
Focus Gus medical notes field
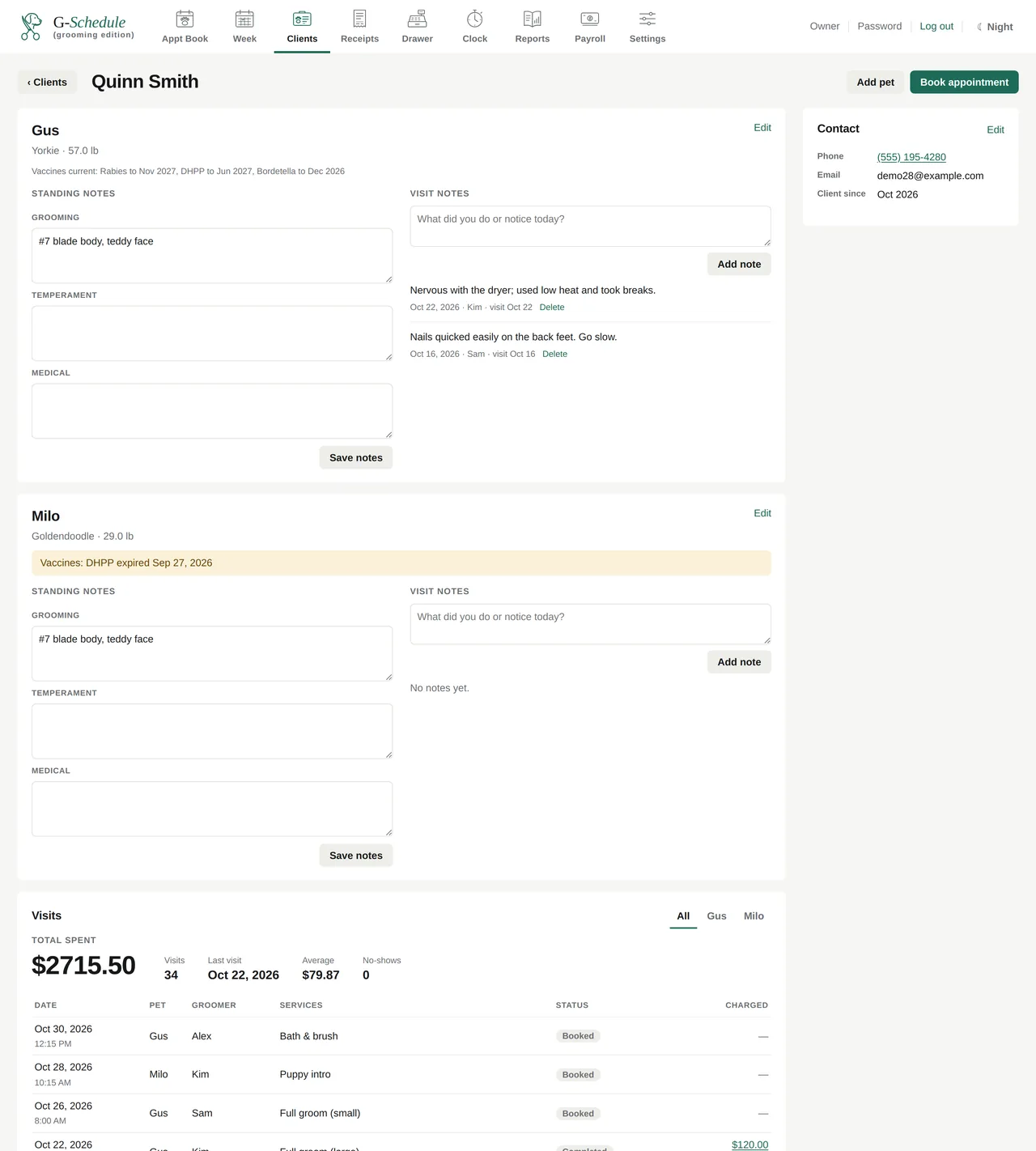pyautogui.click(x=212, y=411)
